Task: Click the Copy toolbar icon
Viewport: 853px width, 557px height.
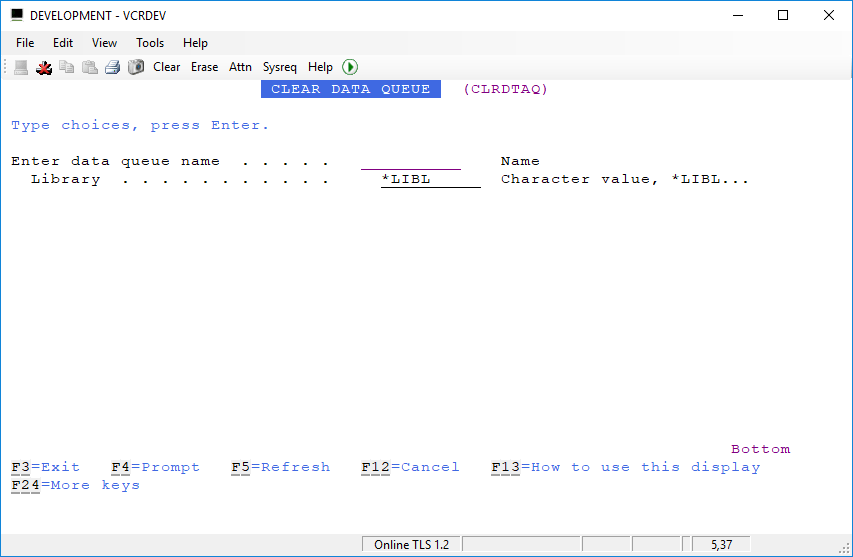Action: click(x=66, y=67)
